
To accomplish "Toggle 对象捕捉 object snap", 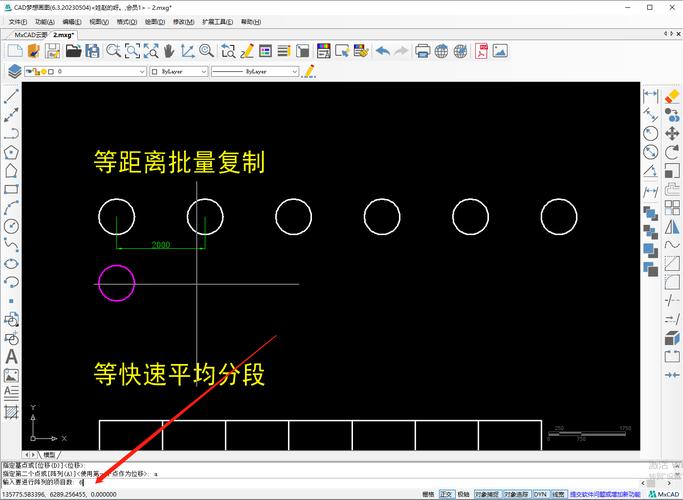I will tap(487, 494).
